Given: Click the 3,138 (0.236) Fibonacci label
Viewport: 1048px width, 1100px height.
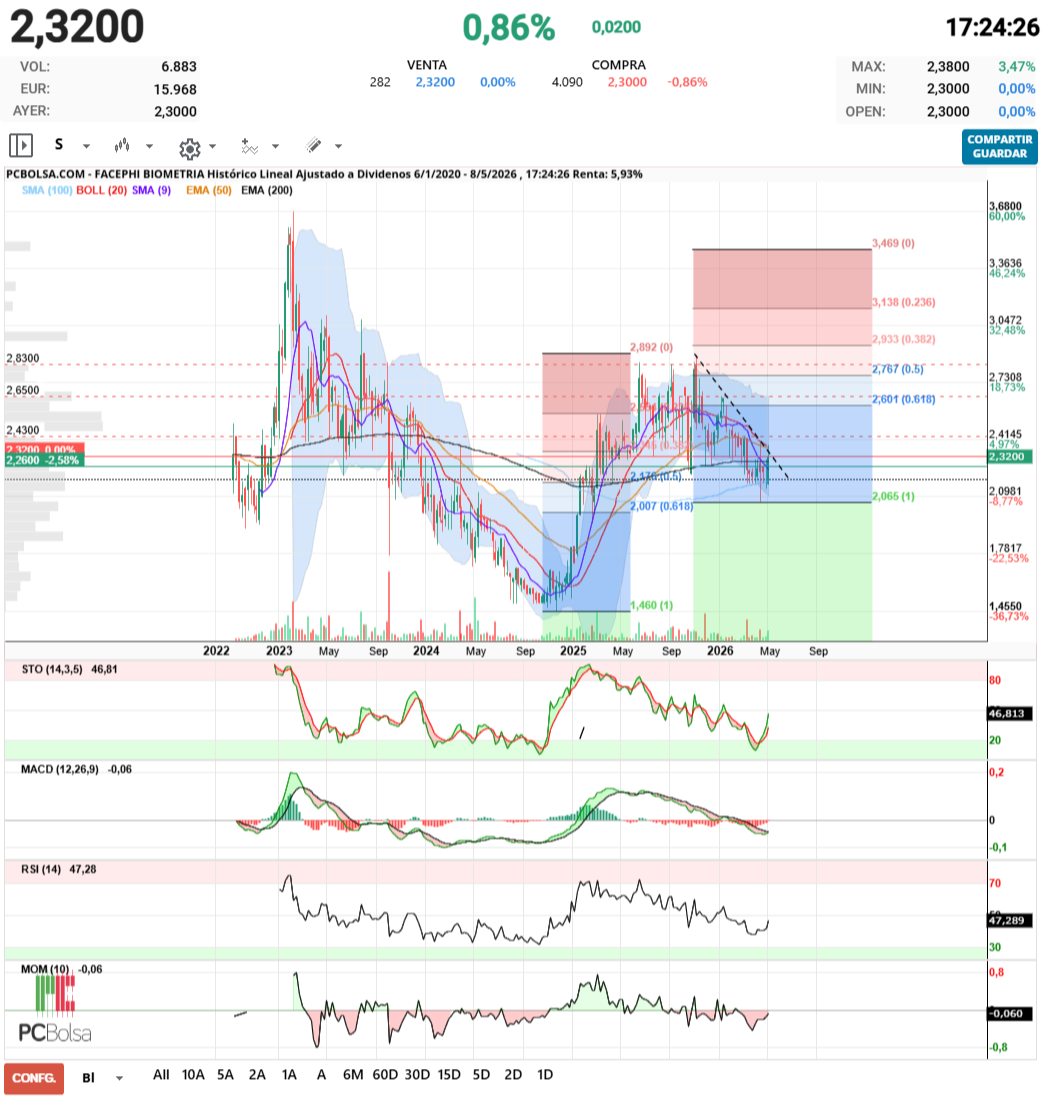Looking at the screenshot, I should pyautogui.click(x=903, y=302).
